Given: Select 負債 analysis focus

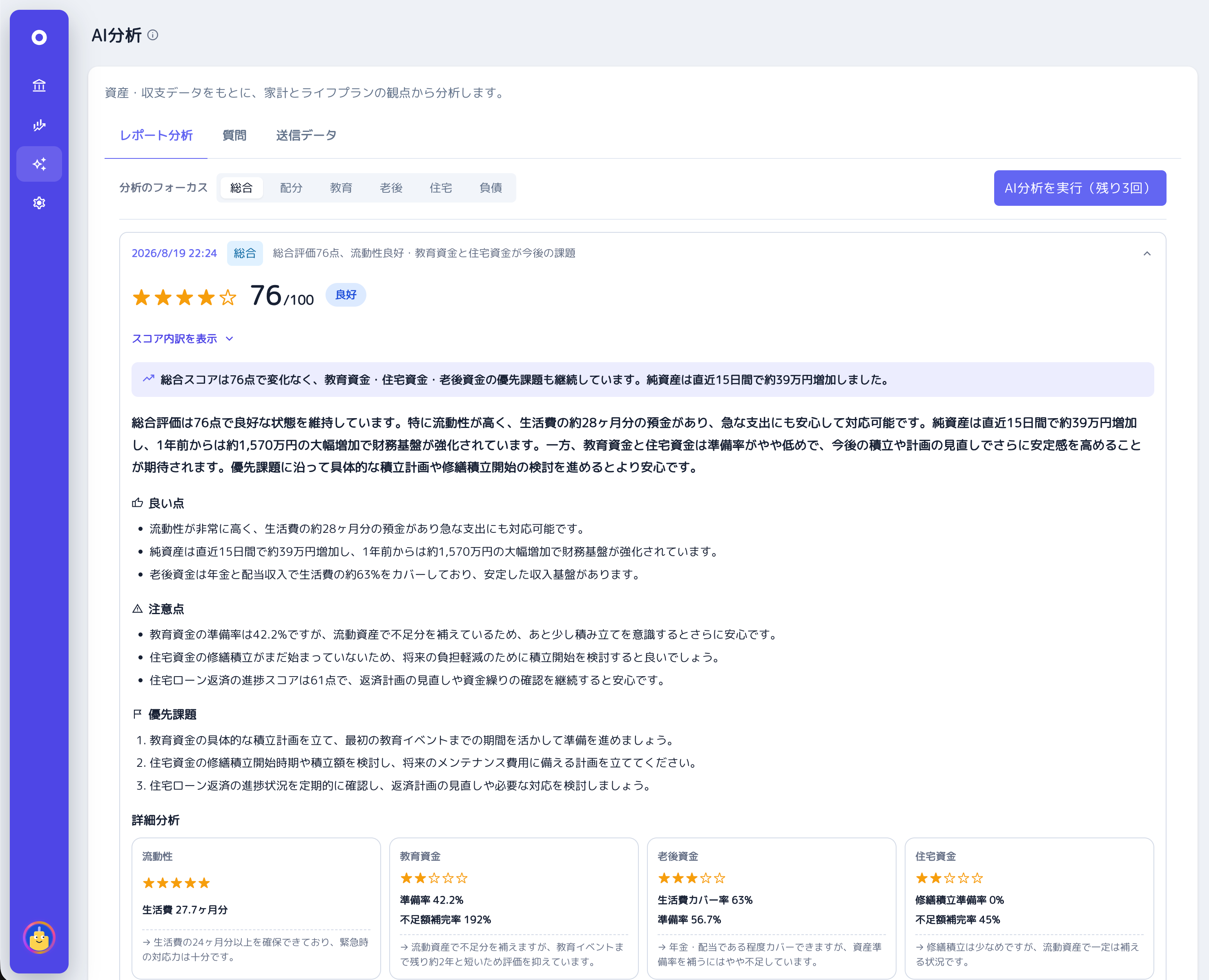Looking at the screenshot, I should click(491, 188).
